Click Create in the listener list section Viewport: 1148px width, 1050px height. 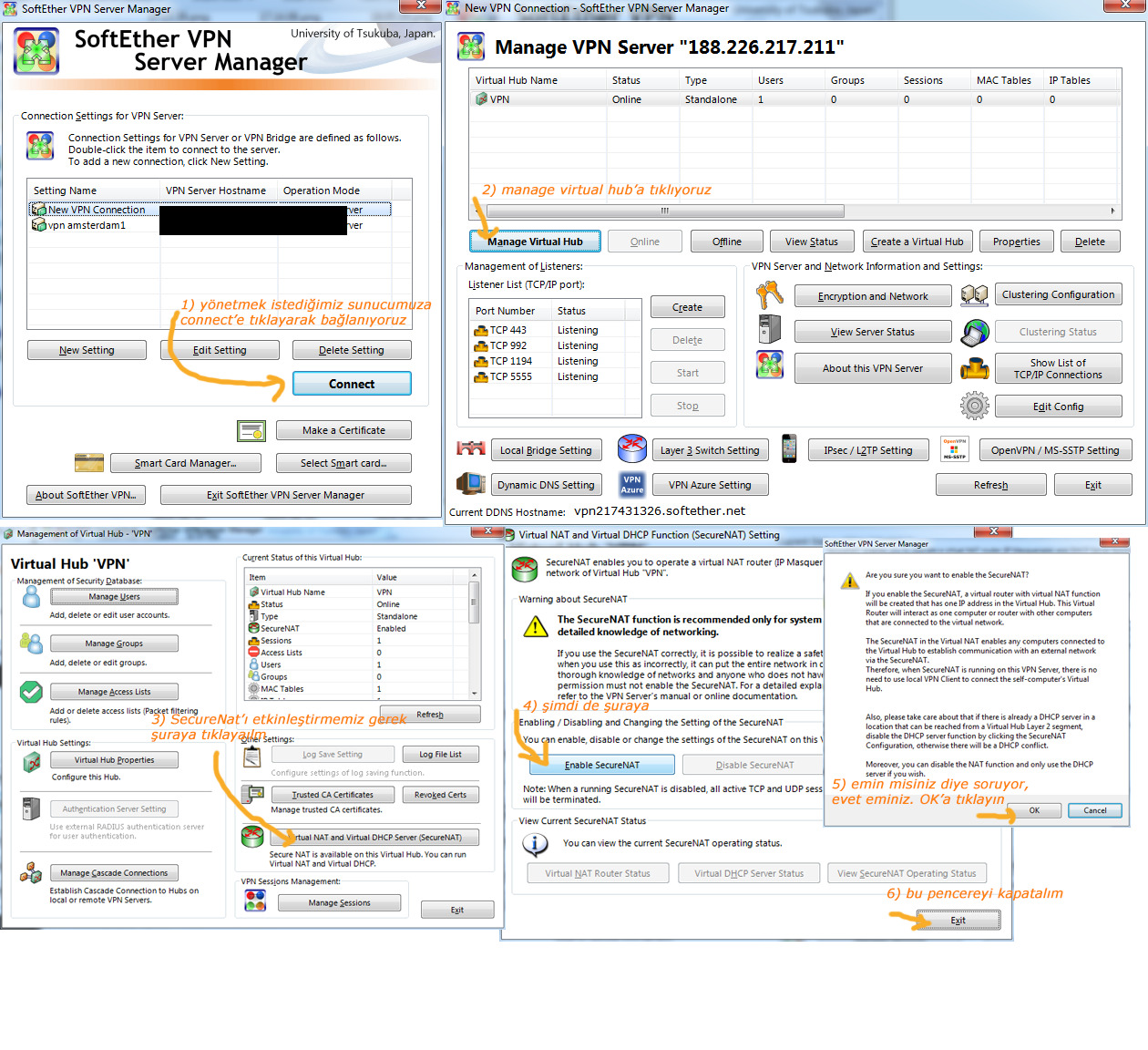coord(687,307)
